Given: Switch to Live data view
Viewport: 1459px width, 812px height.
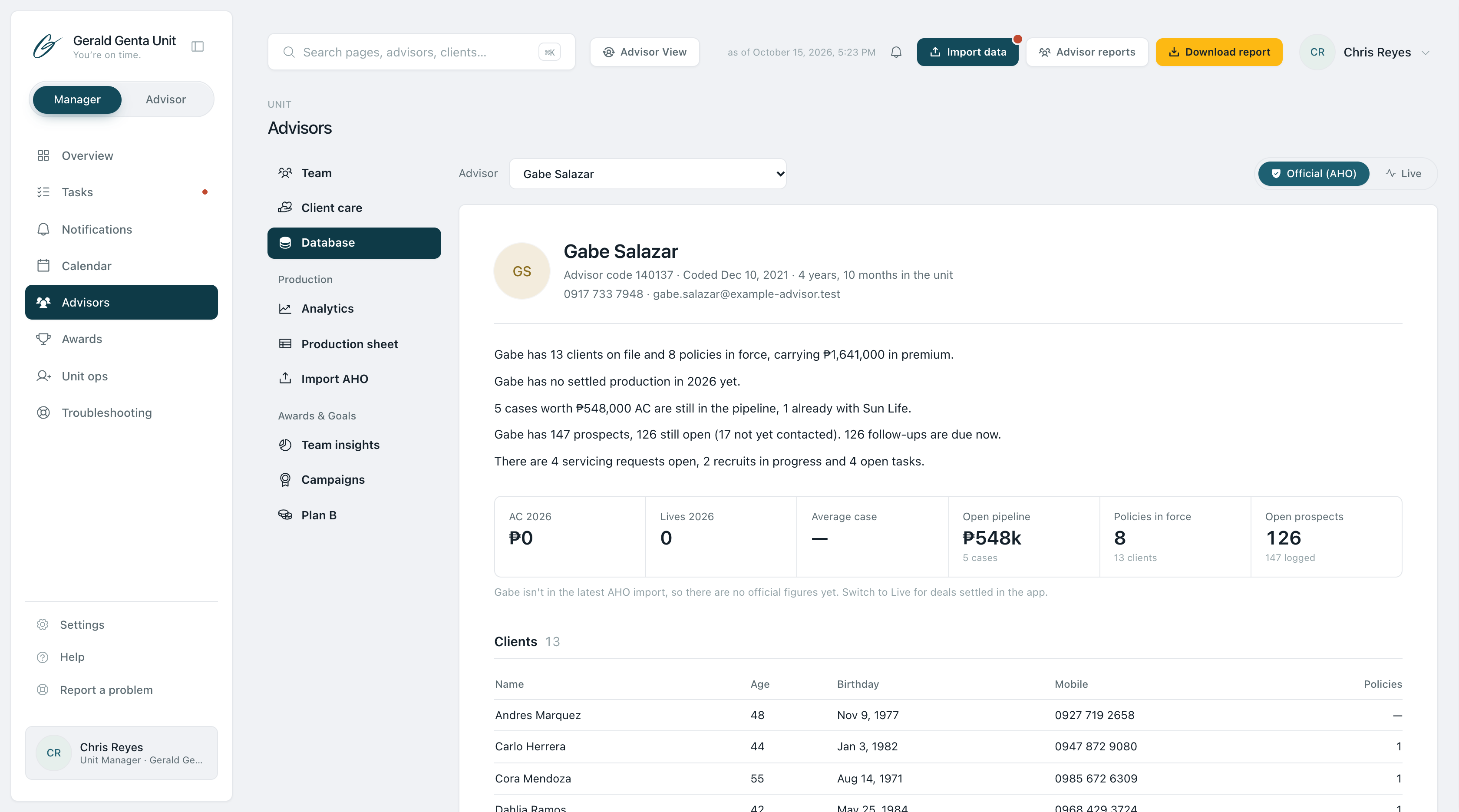Looking at the screenshot, I should pyautogui.click(x=1403, y=174).
